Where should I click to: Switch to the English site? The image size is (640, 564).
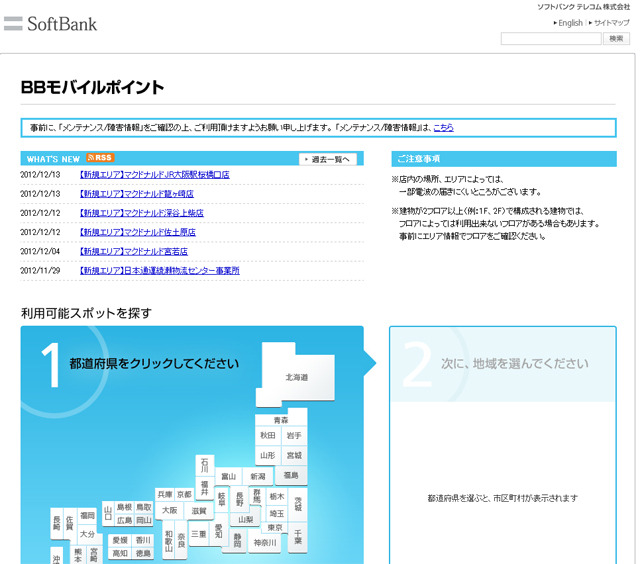point(570,23)
